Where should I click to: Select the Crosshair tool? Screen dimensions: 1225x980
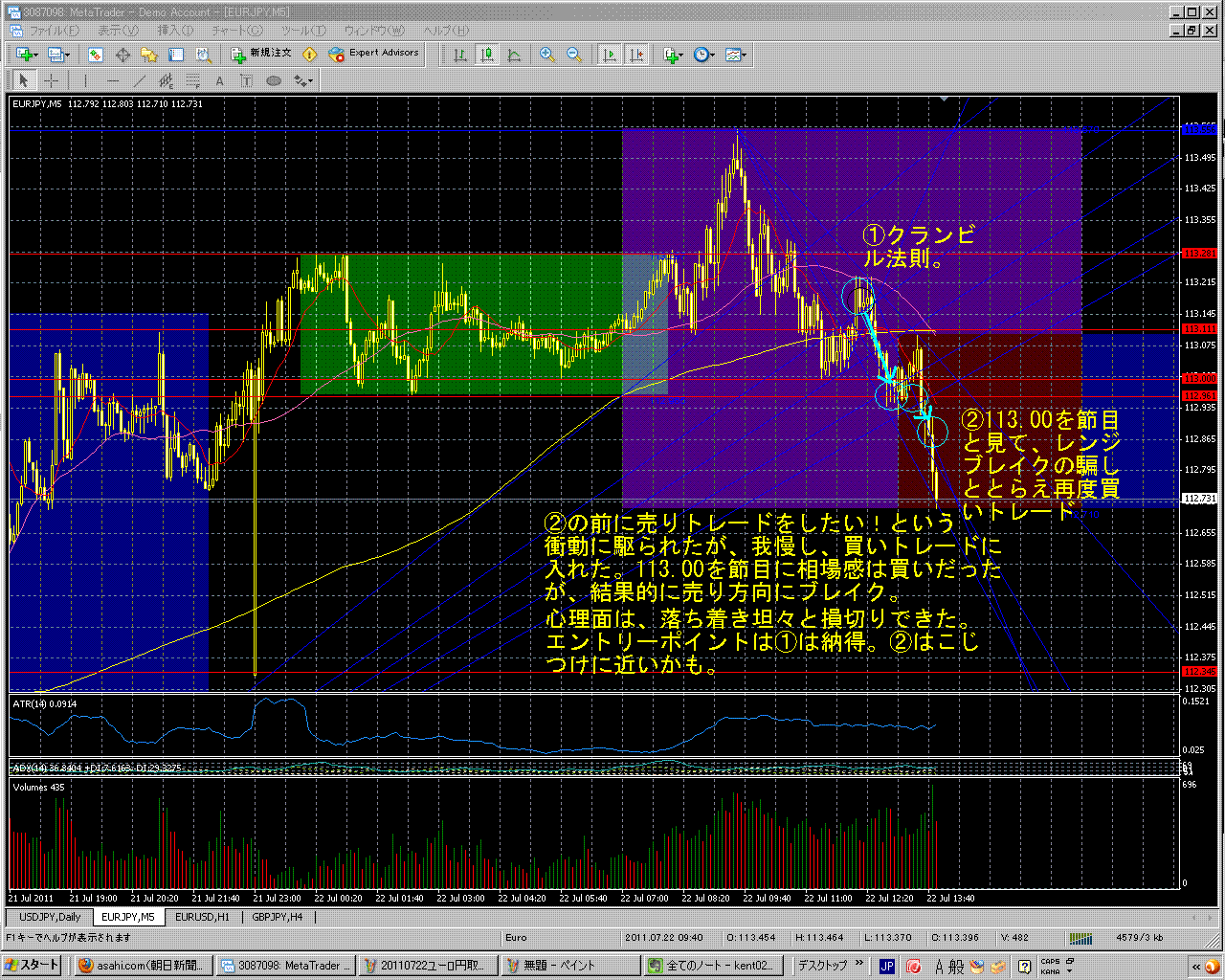(52, 80)
